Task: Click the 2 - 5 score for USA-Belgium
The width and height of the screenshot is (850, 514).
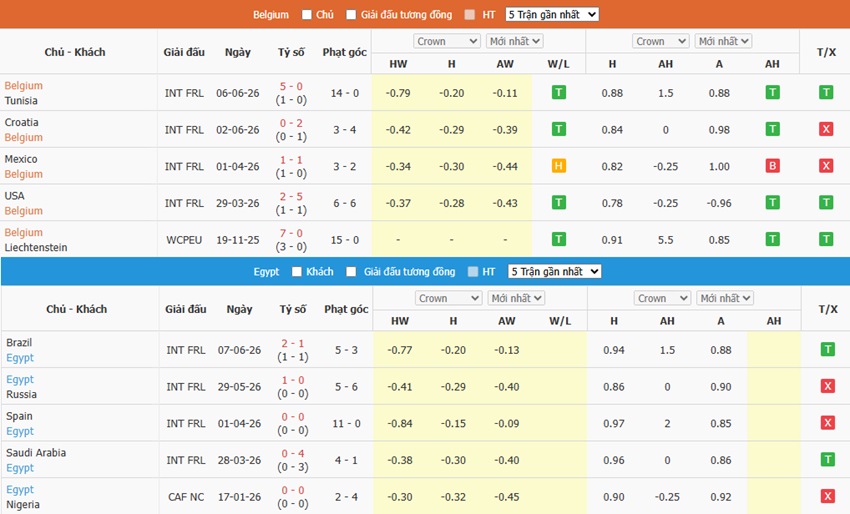Action: (x=291, y=196)
